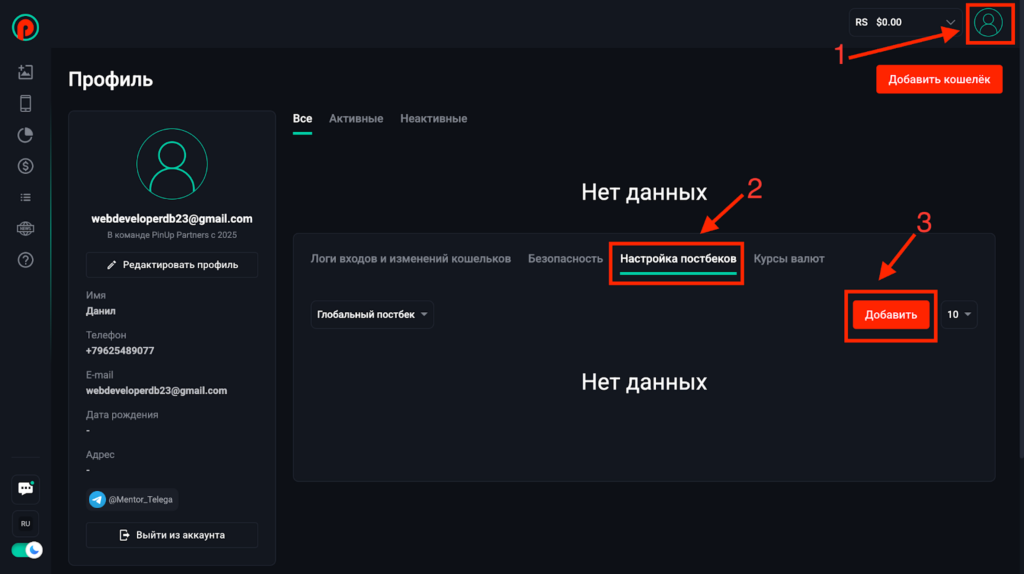Click Выйти из аккаунта button
This screenshot has height=574, width=1024.
pyautogui.click(x=172, y=535)
